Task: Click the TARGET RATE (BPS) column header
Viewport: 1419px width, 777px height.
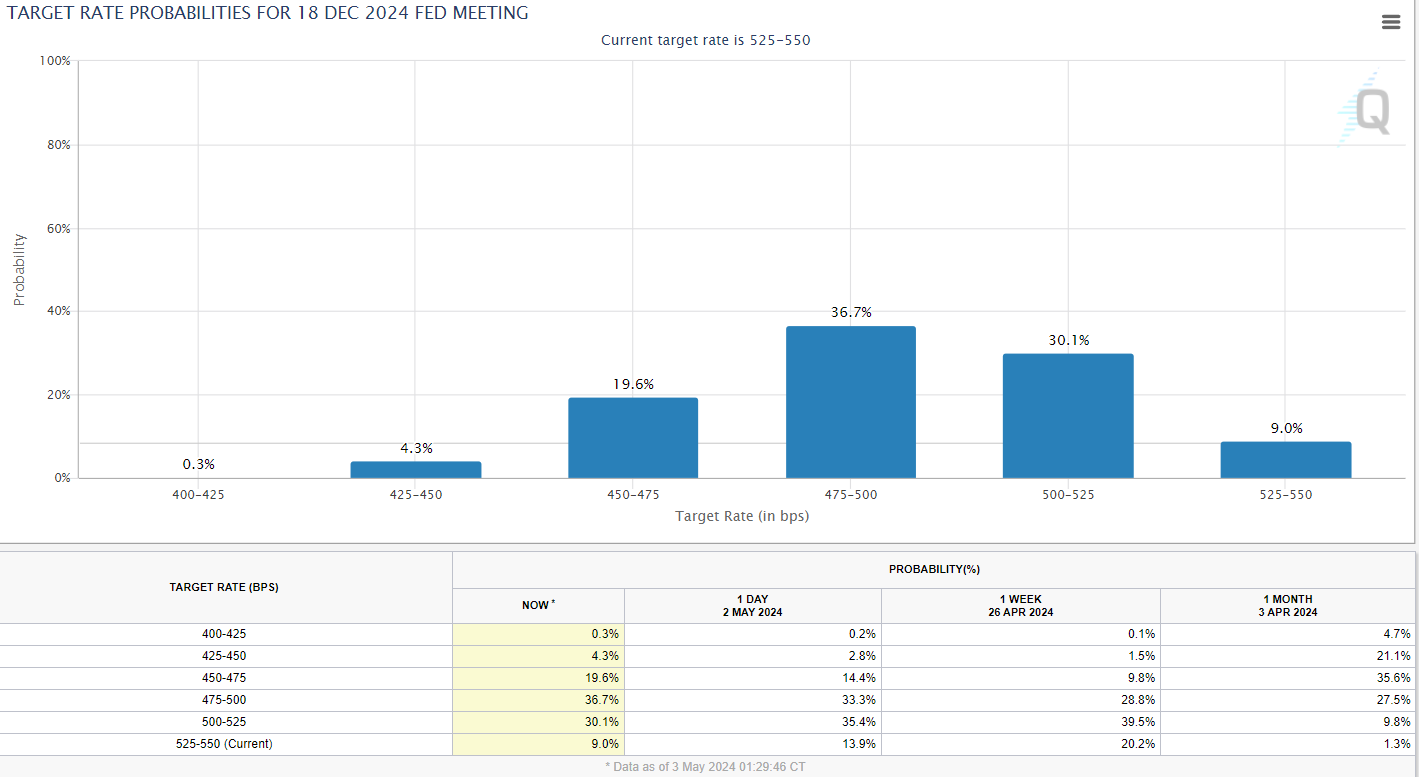Action: [224, 587]
